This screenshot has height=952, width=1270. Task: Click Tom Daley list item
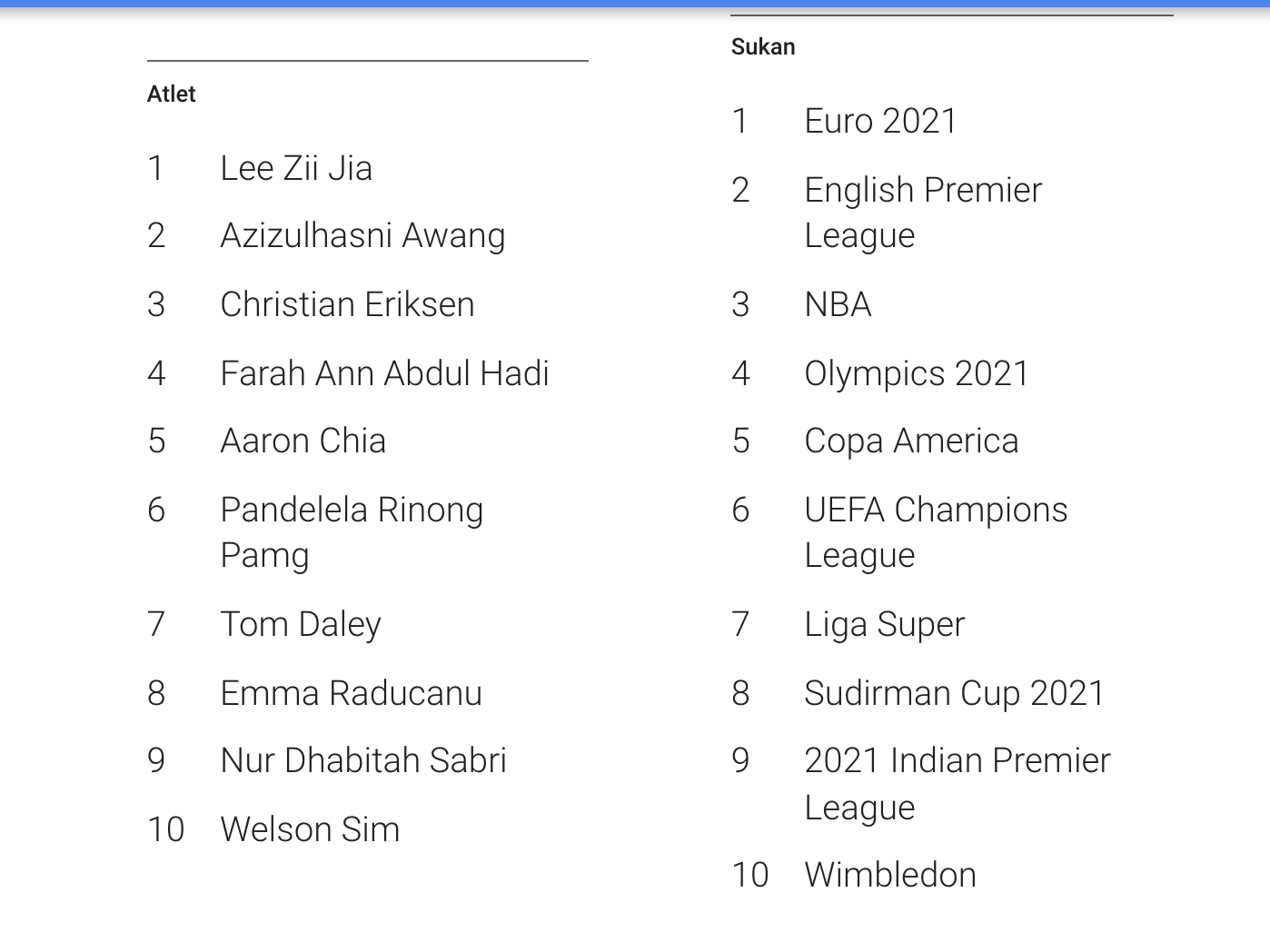pos(301,625)
